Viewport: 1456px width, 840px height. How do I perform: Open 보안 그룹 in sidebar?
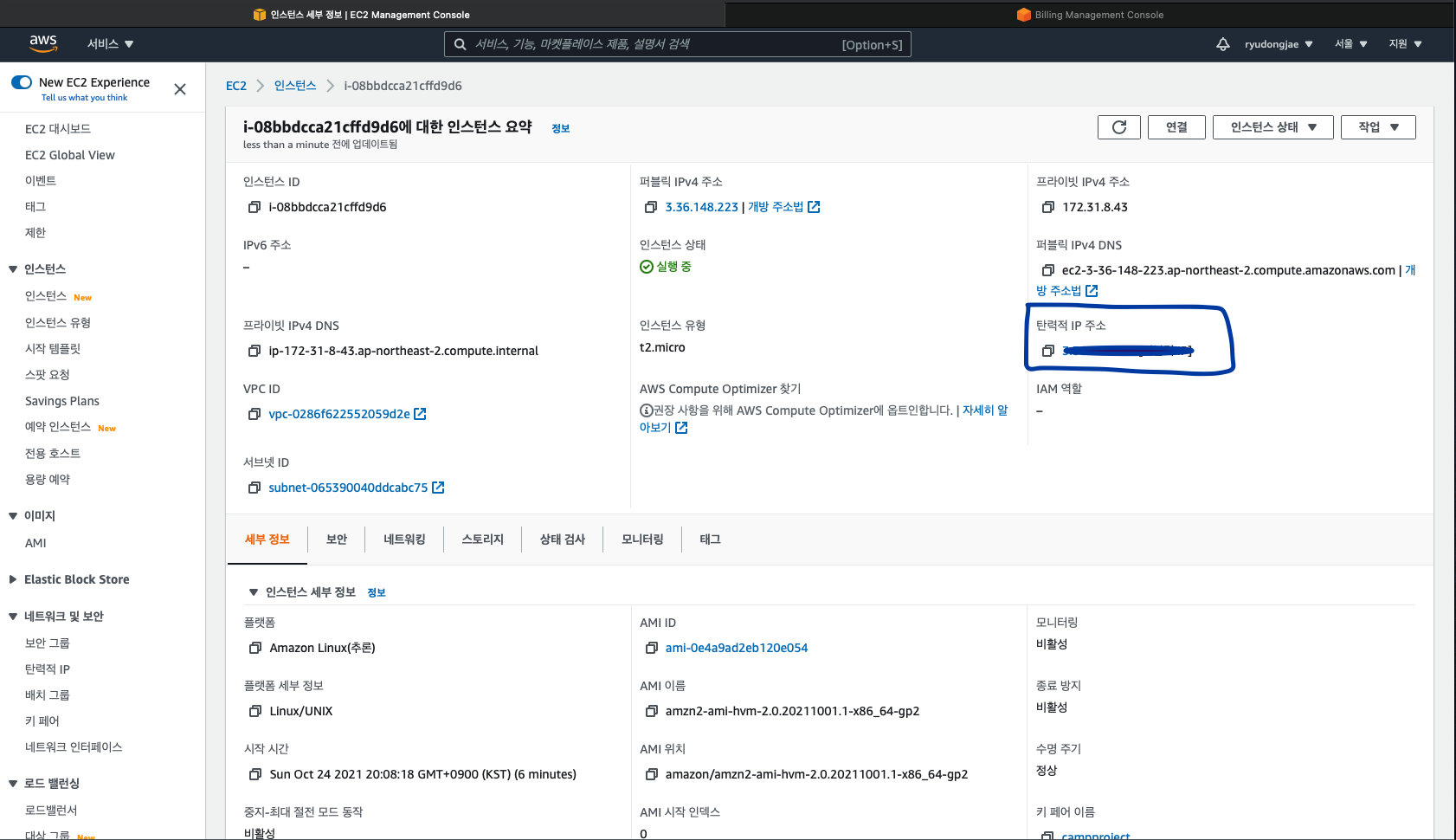(48, 643)
